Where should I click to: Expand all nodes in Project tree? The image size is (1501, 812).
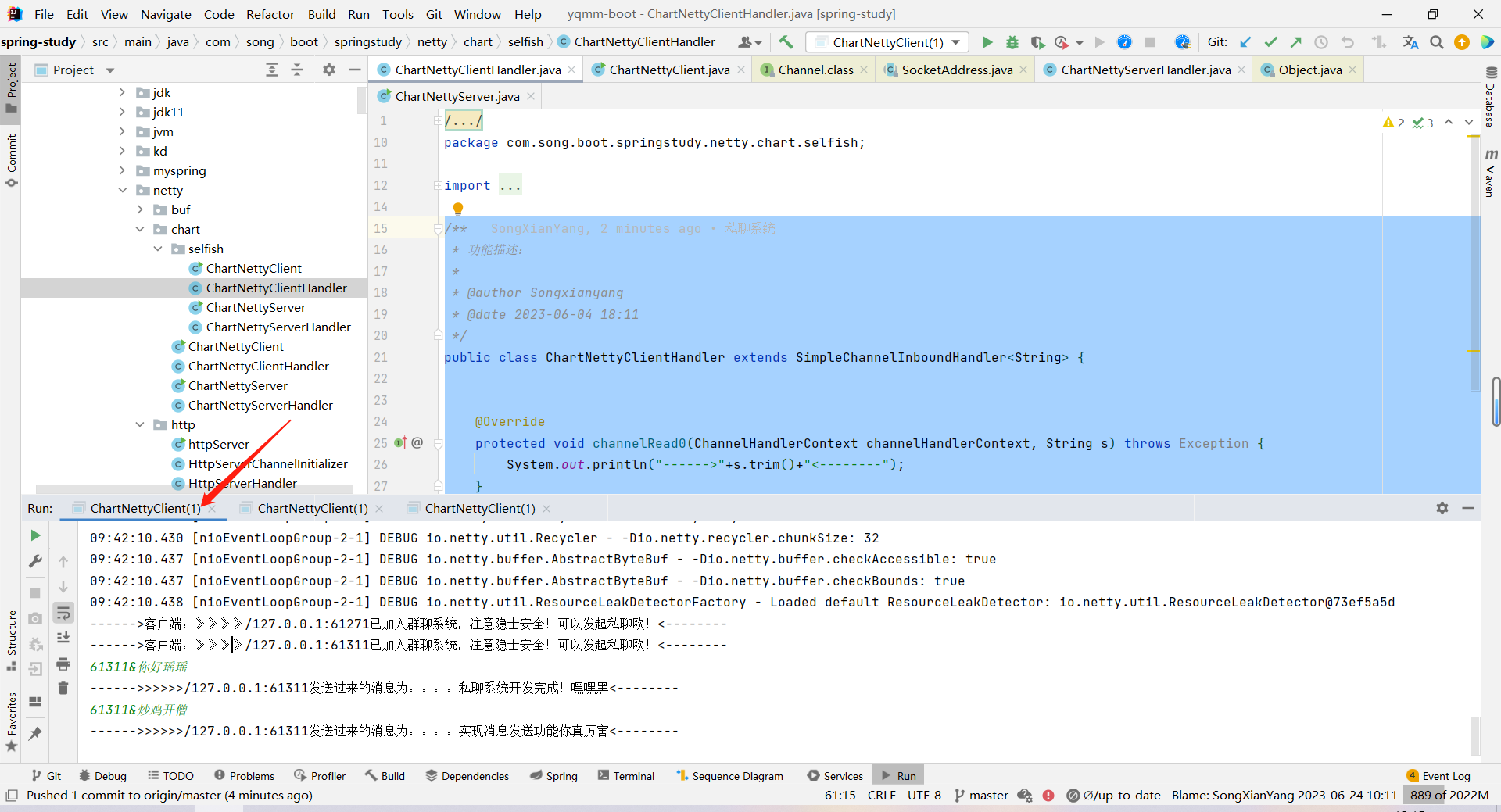pos(272,70)
